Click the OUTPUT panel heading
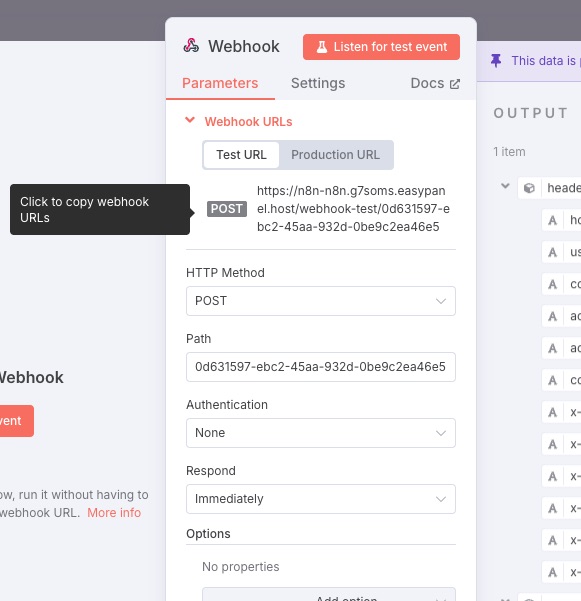 click(530, 113)
